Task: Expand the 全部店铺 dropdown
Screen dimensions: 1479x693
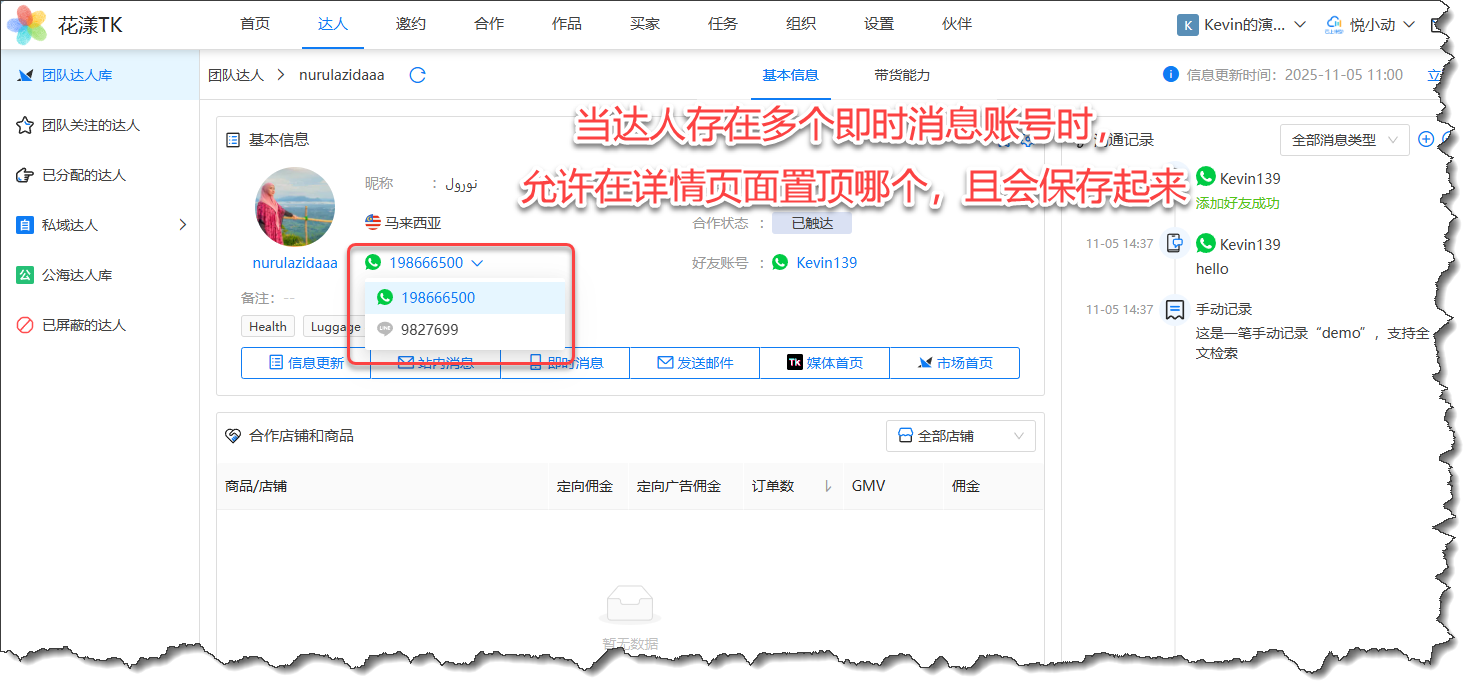Action: [x=960, y=436]
